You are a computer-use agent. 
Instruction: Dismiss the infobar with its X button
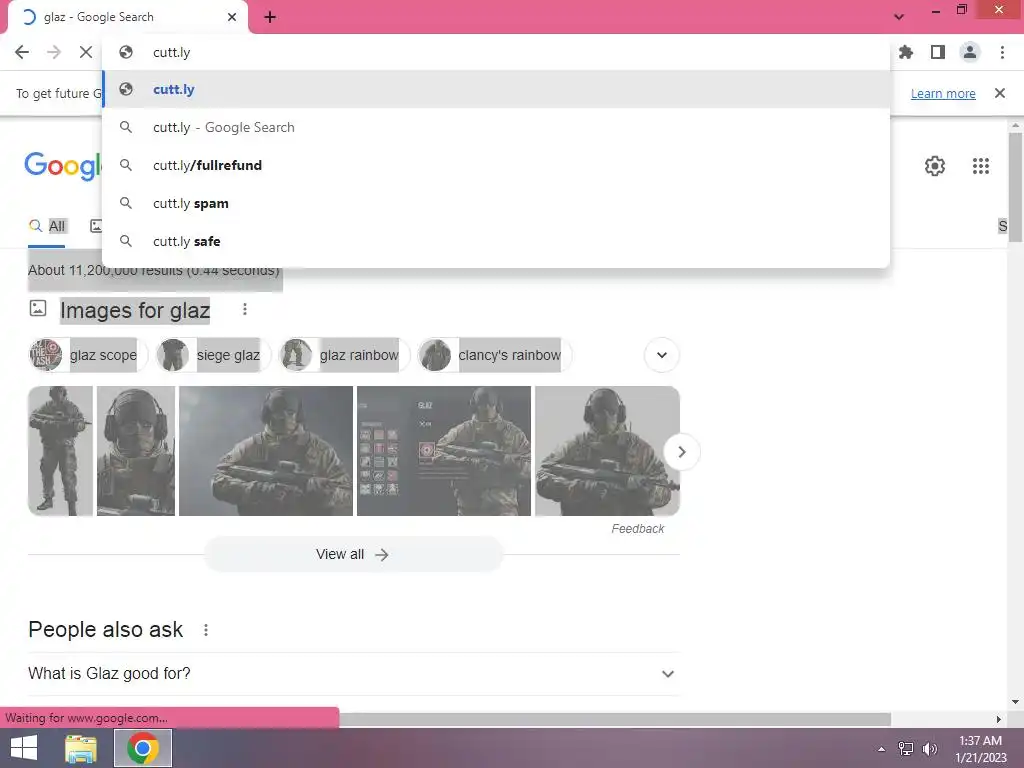999,93
